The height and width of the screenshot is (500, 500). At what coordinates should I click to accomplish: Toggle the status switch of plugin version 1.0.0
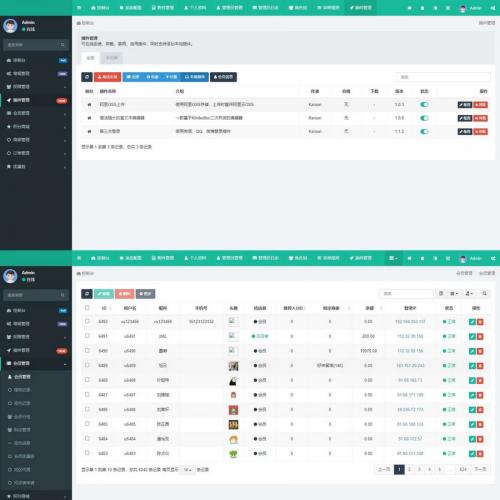click(x=424, y=118)
